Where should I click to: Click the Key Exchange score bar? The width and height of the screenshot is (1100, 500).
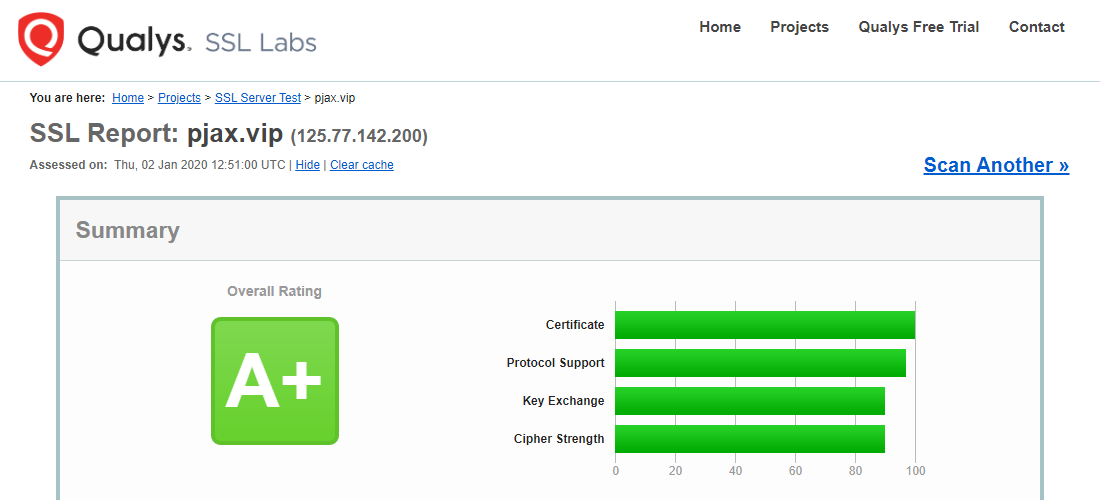pyautogui.click(x=750, y=400)
